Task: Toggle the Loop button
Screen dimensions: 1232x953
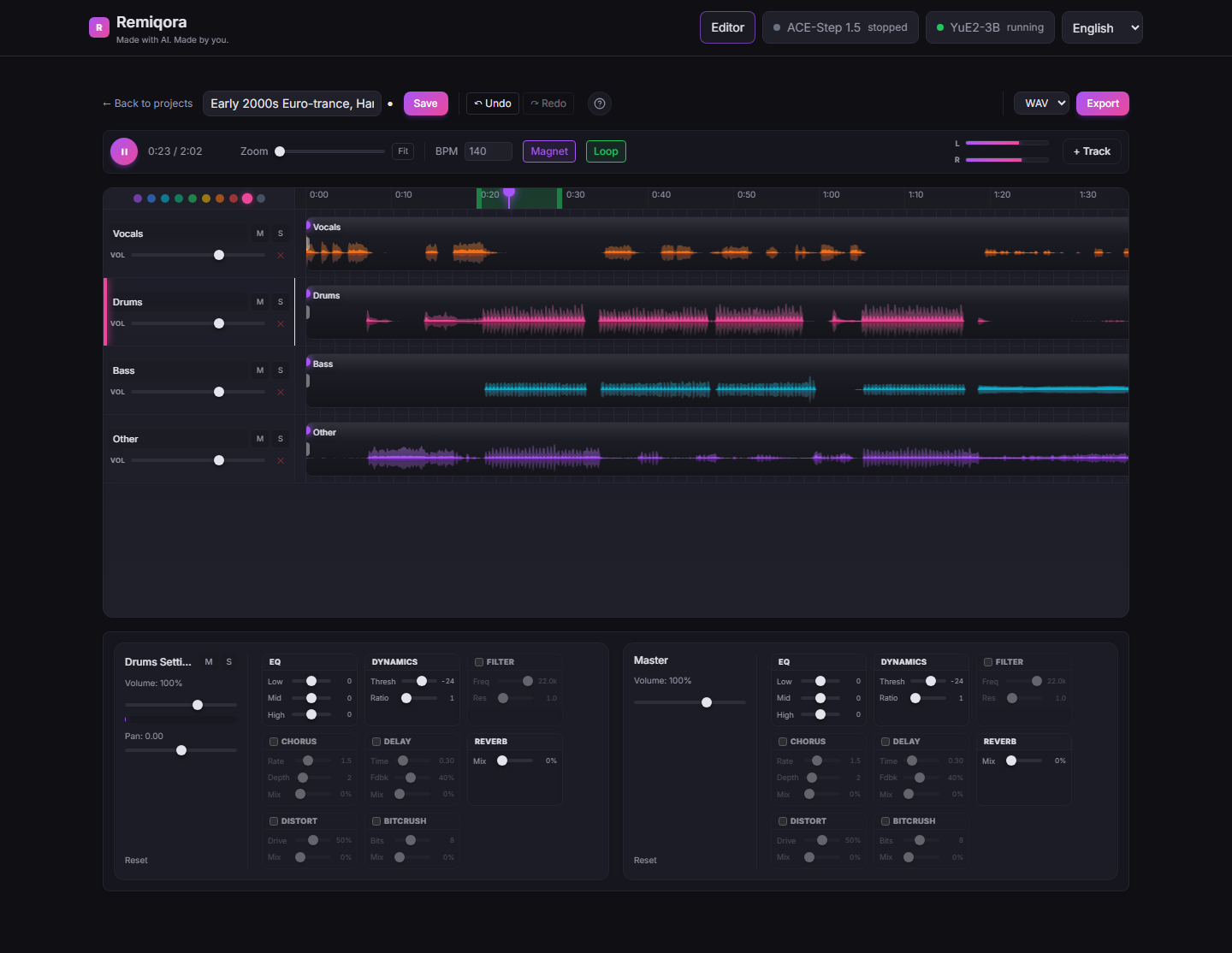Action: [x=606, y=151]
